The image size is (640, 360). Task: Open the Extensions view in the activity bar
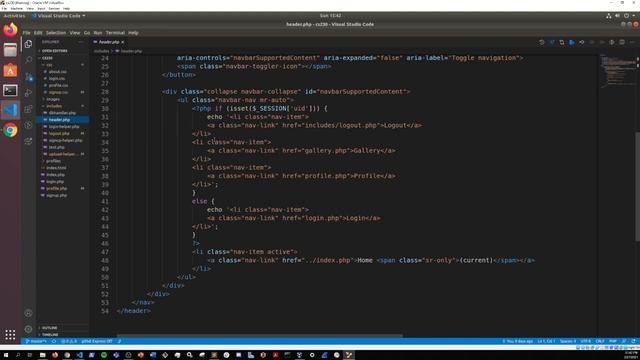28,109
